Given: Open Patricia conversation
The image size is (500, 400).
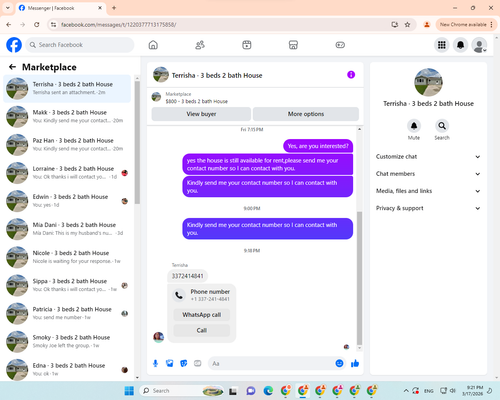Looking at the screenshot, I should tap(67, 313).
